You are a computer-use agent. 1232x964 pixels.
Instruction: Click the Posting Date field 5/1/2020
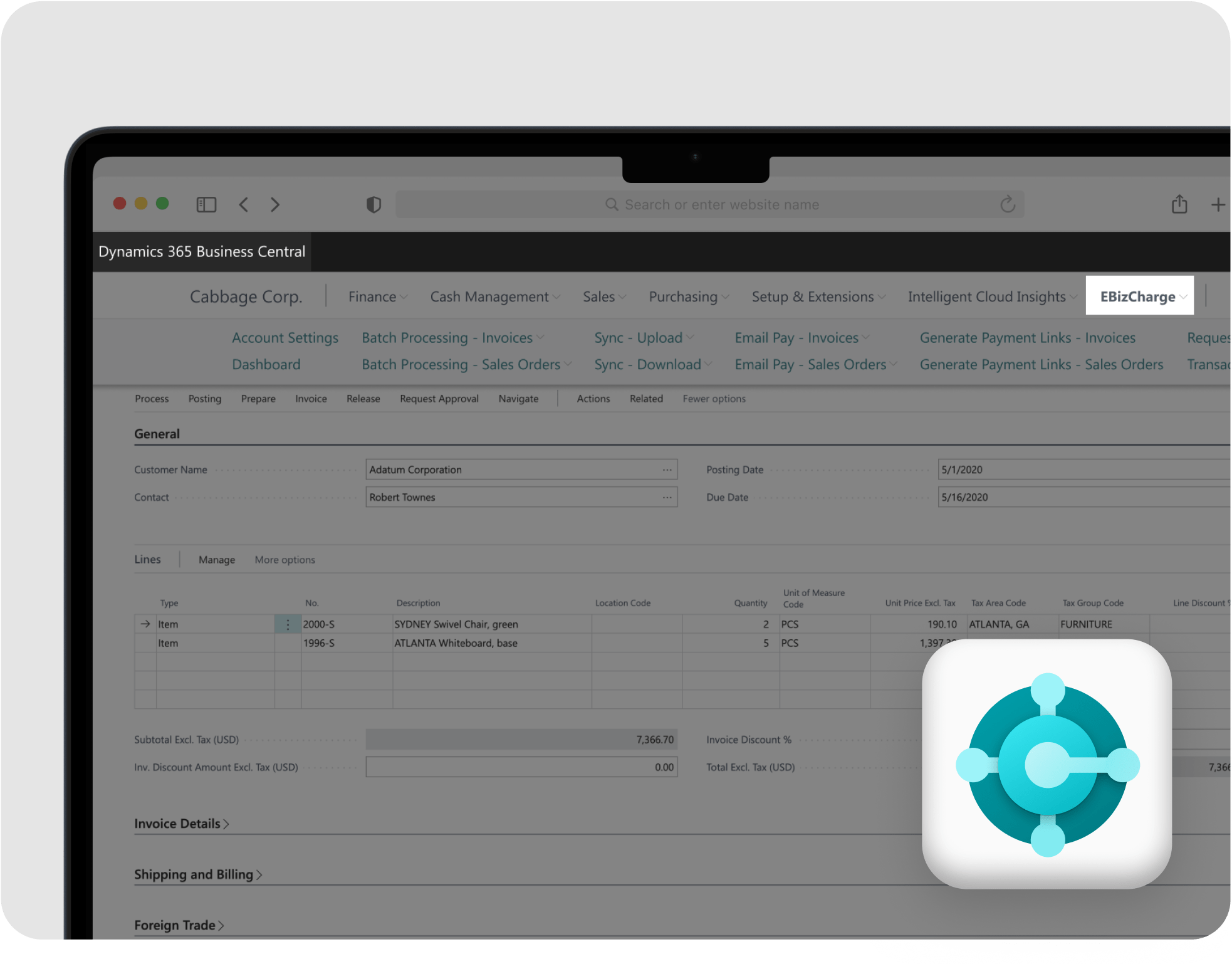click(1084, 469)
